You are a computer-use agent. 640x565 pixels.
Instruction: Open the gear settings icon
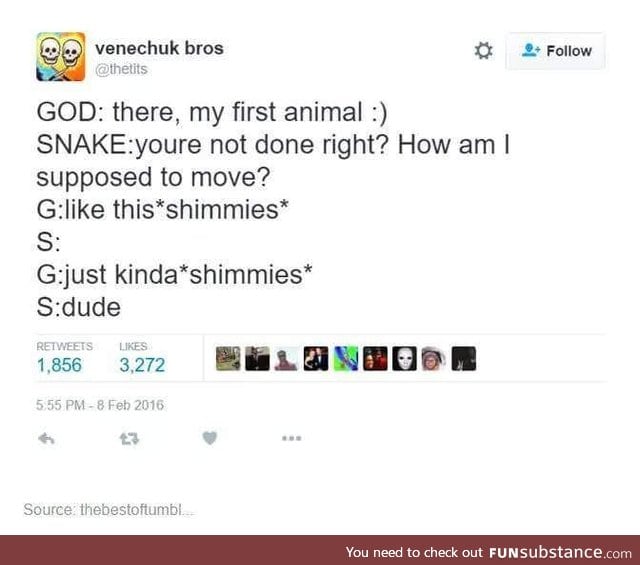pos(483,51)
